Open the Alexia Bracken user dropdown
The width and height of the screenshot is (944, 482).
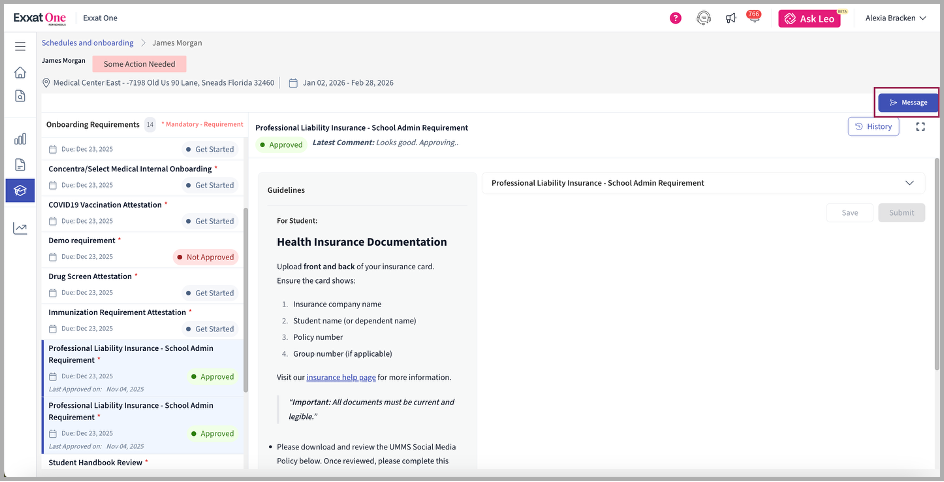pos(902,18)
